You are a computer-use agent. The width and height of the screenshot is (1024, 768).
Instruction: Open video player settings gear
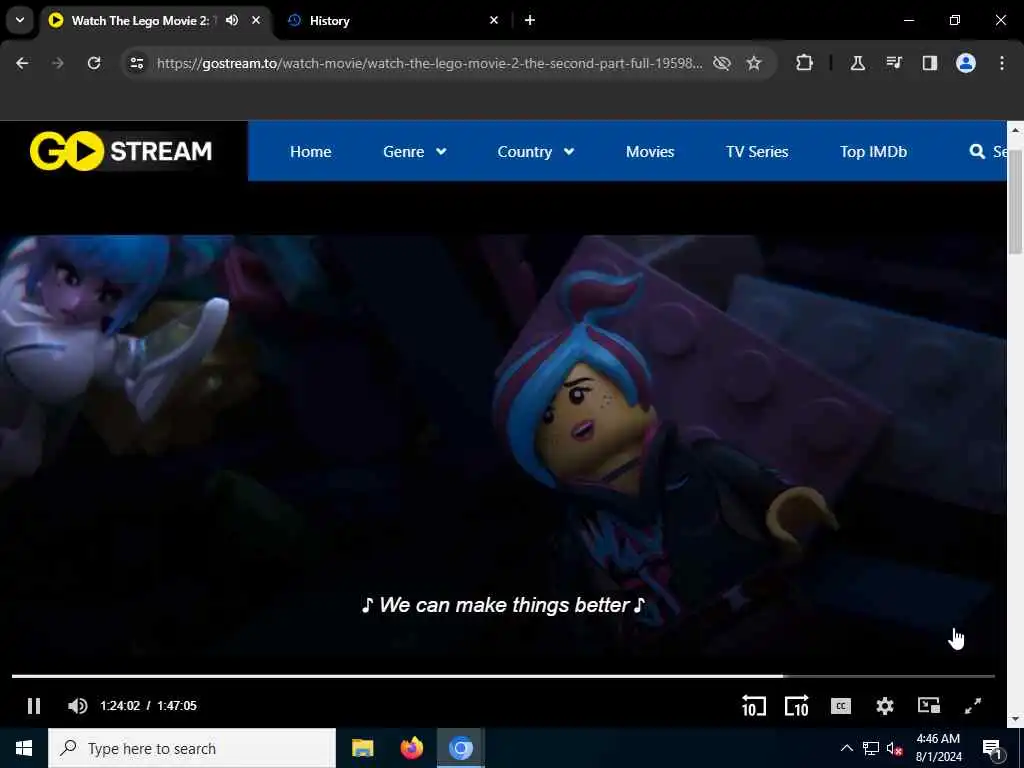pos(885,706)
